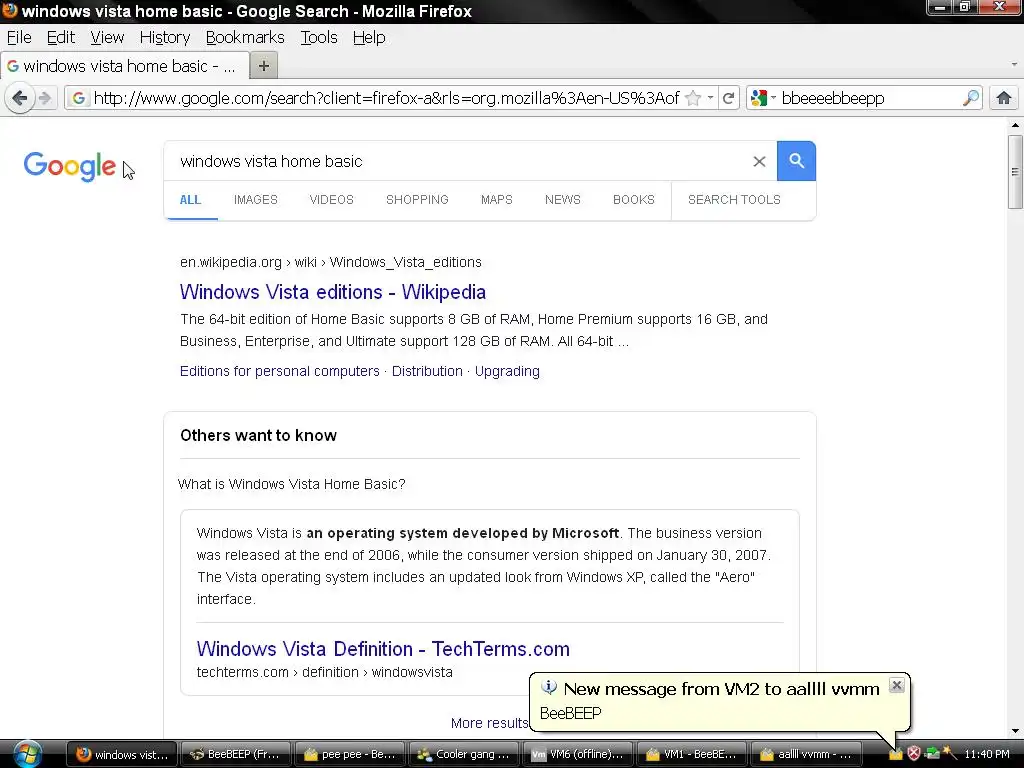Open Windows Vista editions Wikipedia result
This screenshot has width=1024, height=768.
332,292
